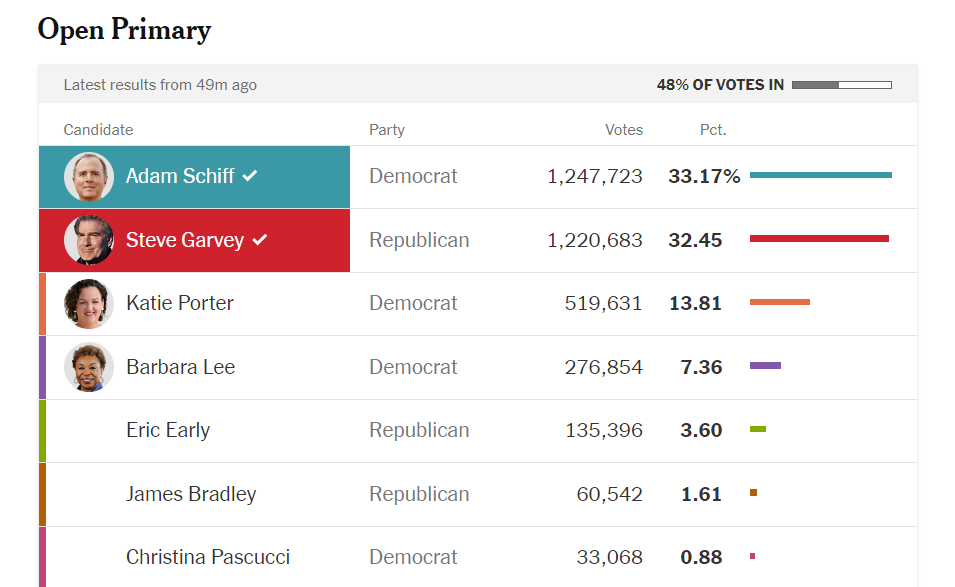Click the Party column header
955x587 pixels.
click(387, 130)
